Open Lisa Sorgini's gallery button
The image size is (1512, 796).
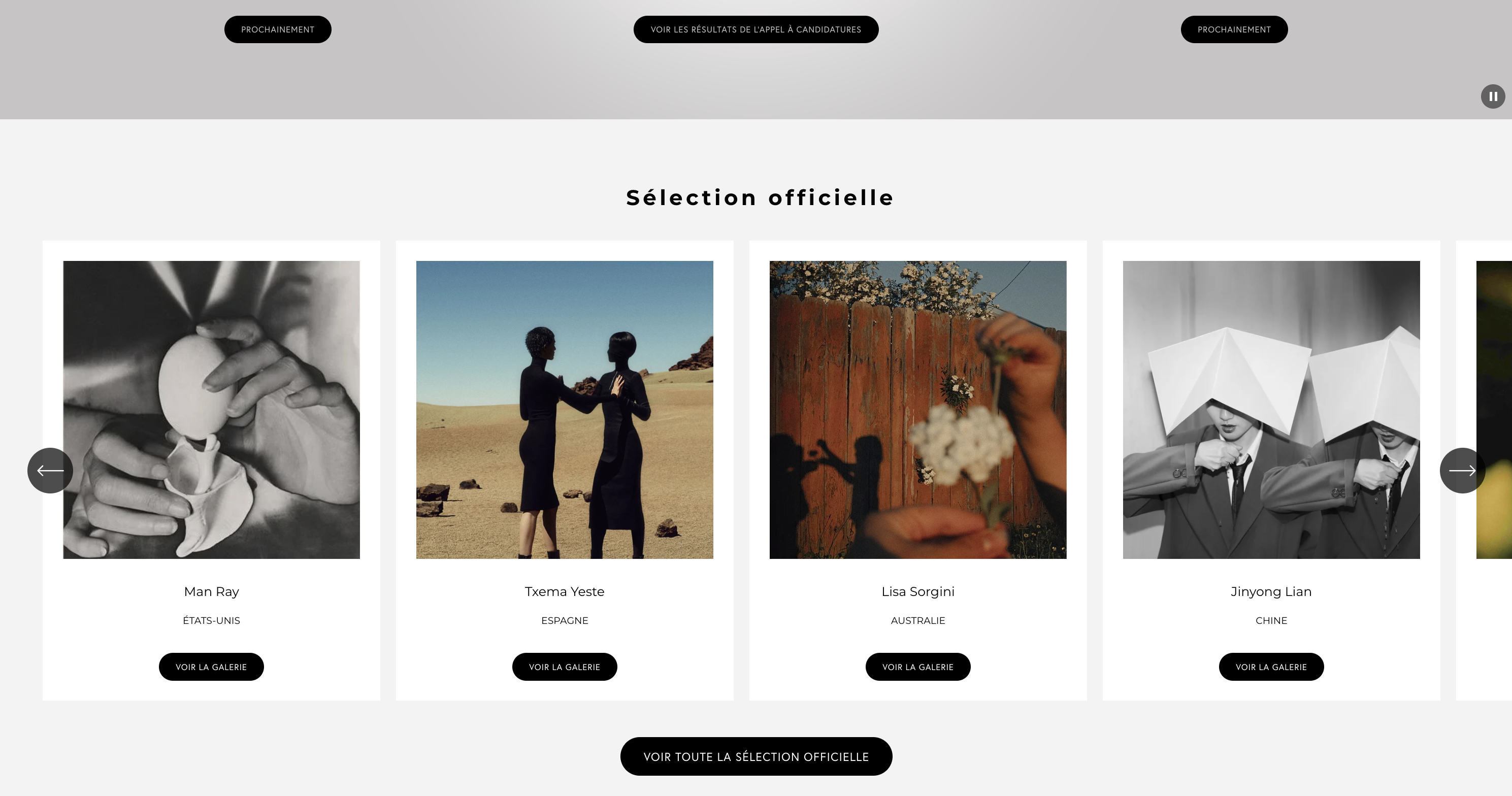tap(918, 667)
